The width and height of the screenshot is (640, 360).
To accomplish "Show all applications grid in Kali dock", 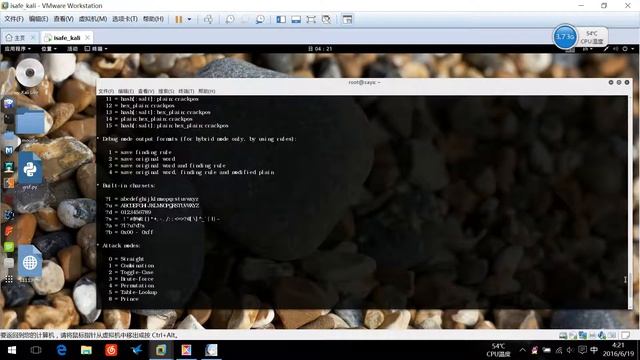I will coord(9,279).
